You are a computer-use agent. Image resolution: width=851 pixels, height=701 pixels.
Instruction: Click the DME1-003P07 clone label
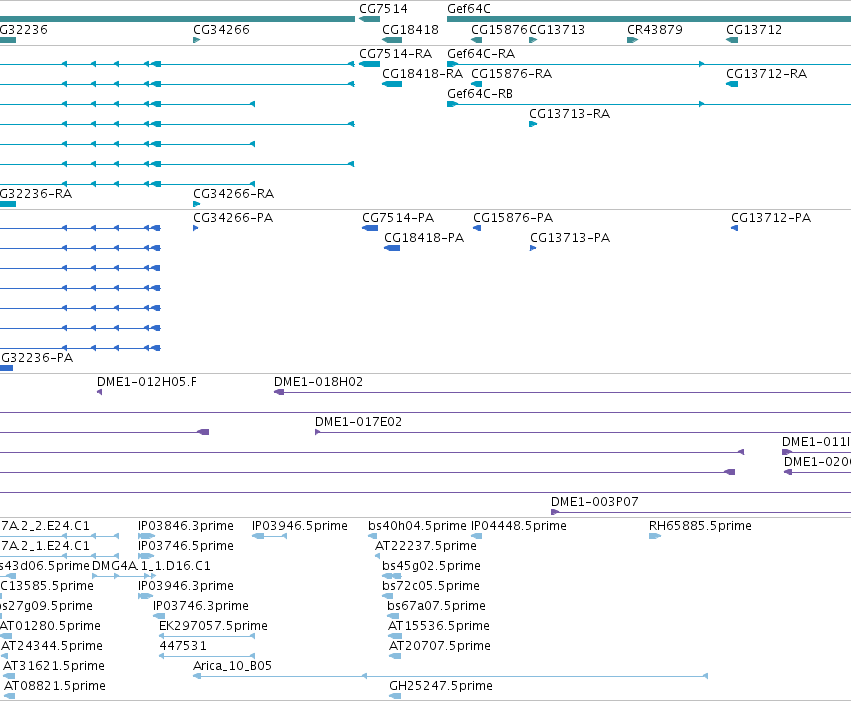click(x=594, y=502)
